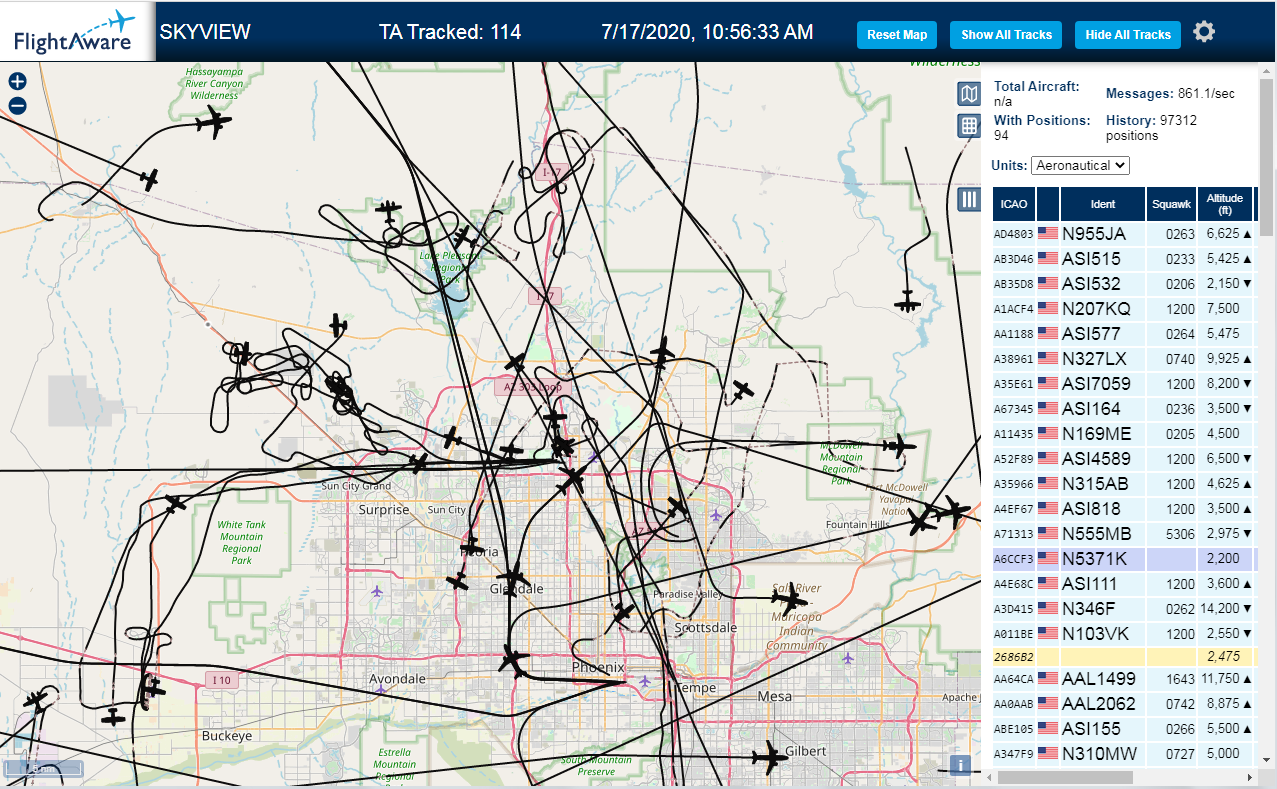Click the Messages rate statistic
The height and width of the screenshot is (789, 1277).
click(1170, 94)
